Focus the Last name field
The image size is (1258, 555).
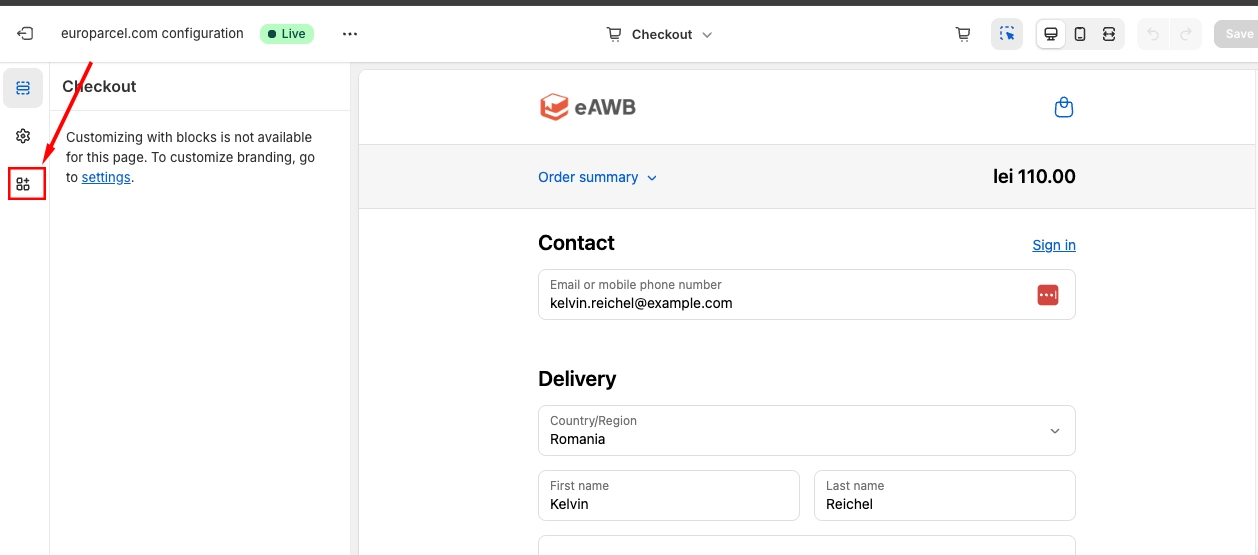pos(944,495)
